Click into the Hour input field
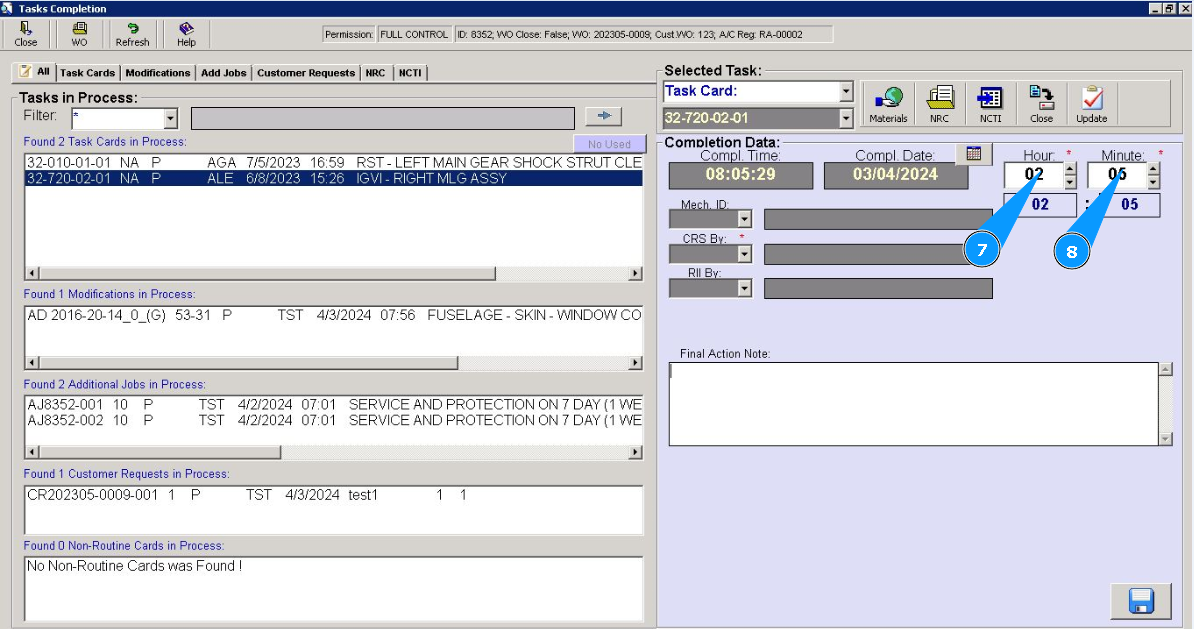This screenshot has width=1194, height=629. pos(1033,175)
